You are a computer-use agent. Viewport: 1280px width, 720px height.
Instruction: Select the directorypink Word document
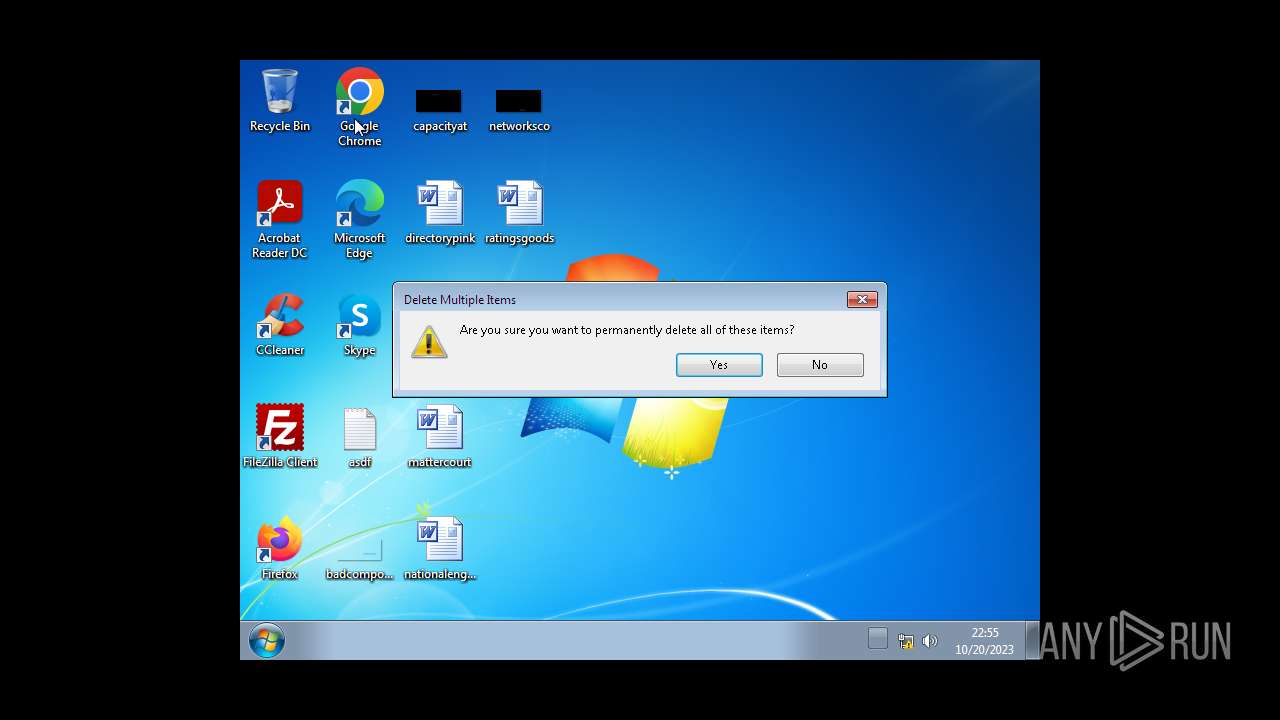pos(439,212)
